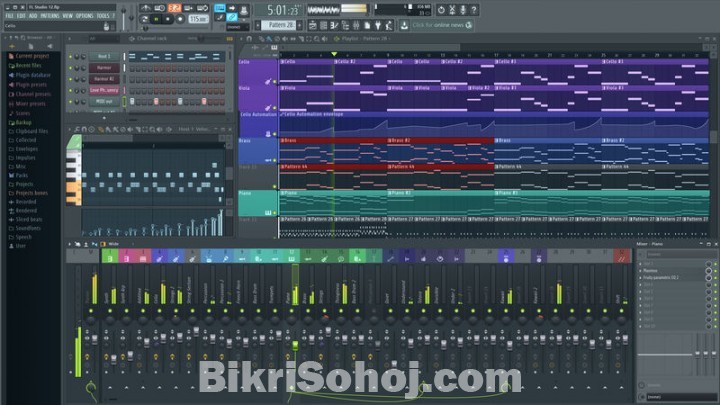Screen dimensions: 720x405
Task: Click the piano roll magnet snap icon
Action: (x=84, y=129)
